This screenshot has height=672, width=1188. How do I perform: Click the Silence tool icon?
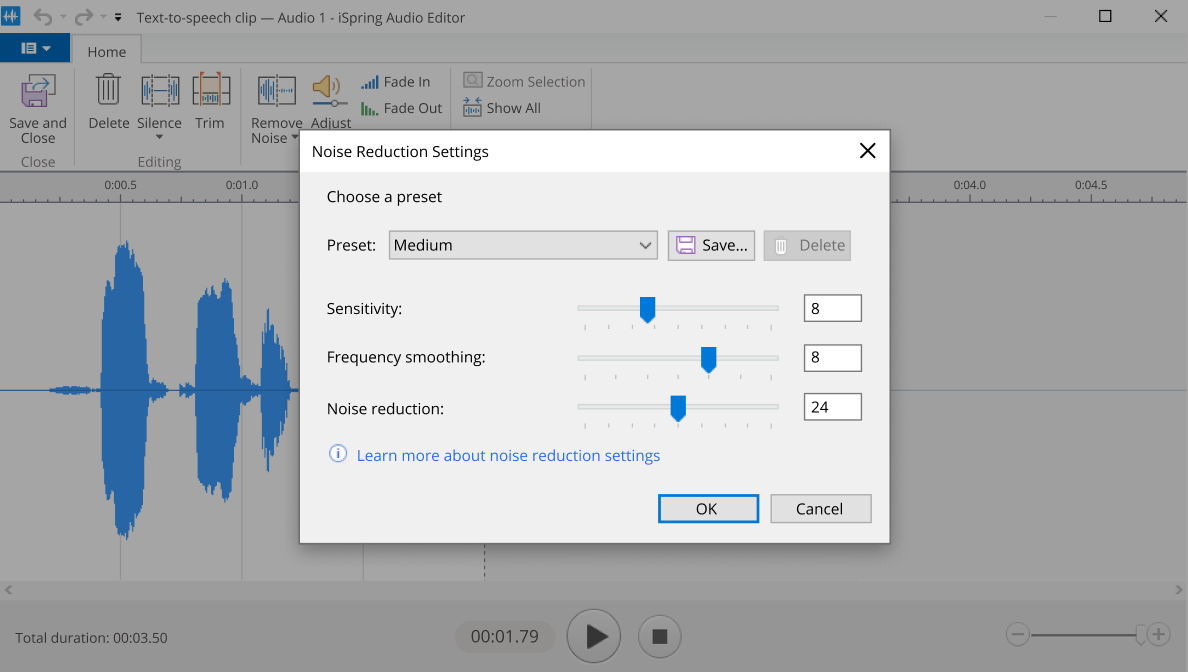(x=159, y=90)
